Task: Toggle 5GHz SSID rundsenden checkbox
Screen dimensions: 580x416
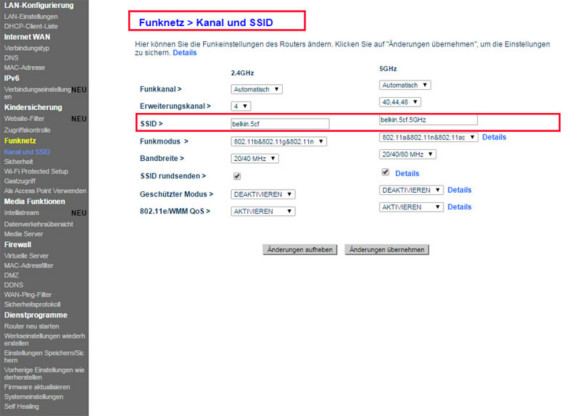Action: [385, 172]
